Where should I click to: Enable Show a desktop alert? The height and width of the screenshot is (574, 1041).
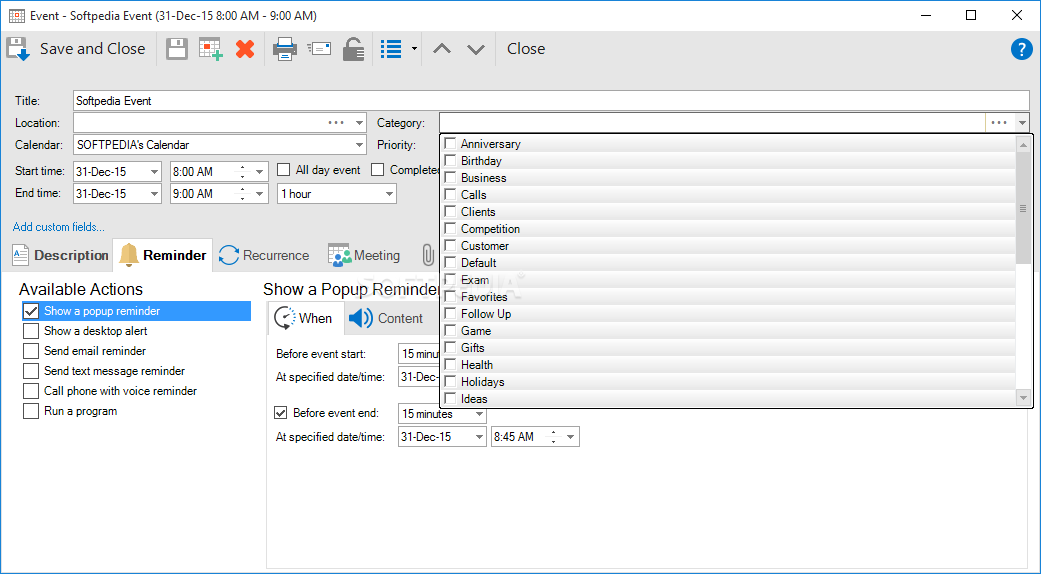pos(31,330)
